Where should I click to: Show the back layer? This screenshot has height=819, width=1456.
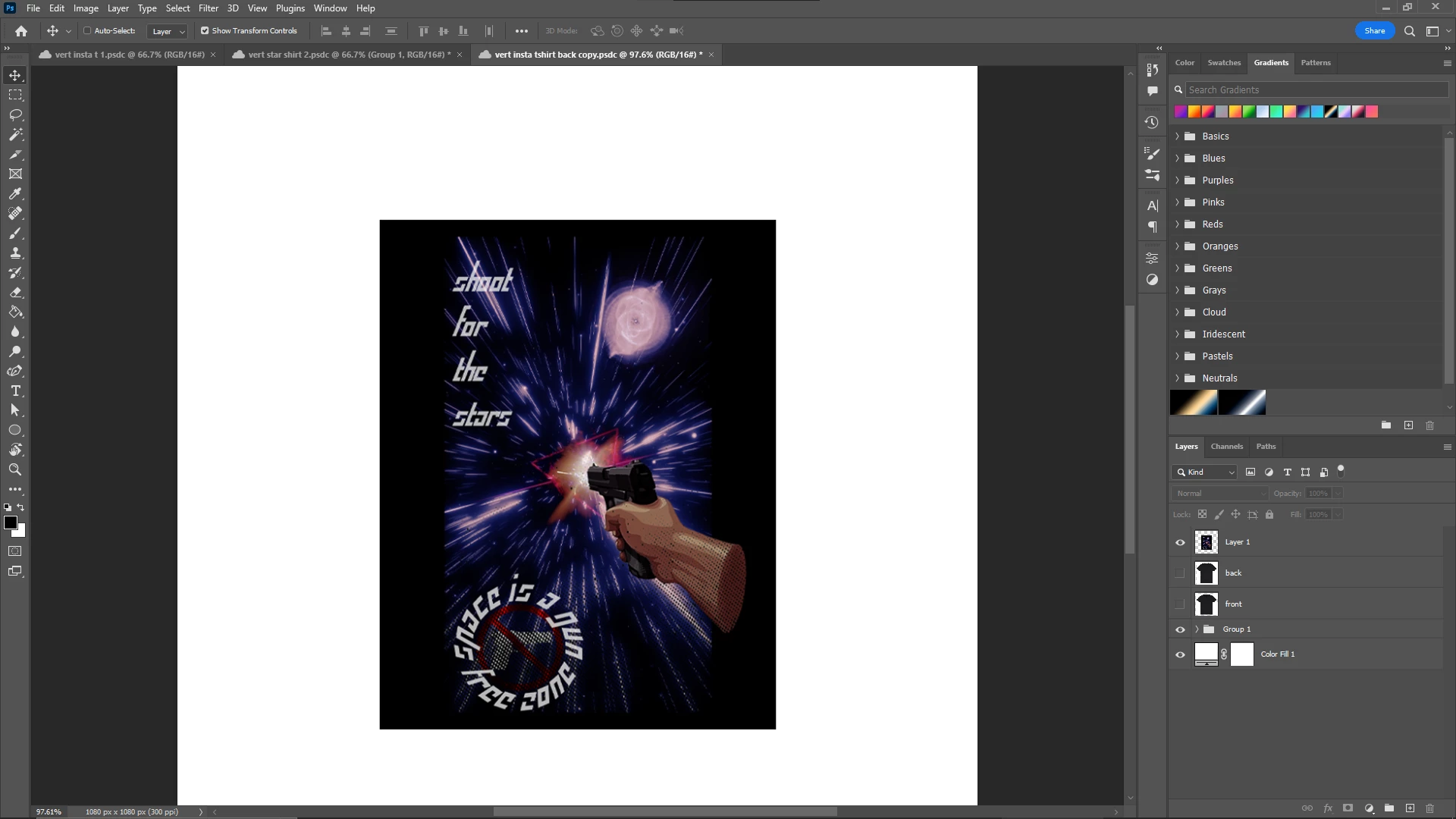coord(1180,573)
